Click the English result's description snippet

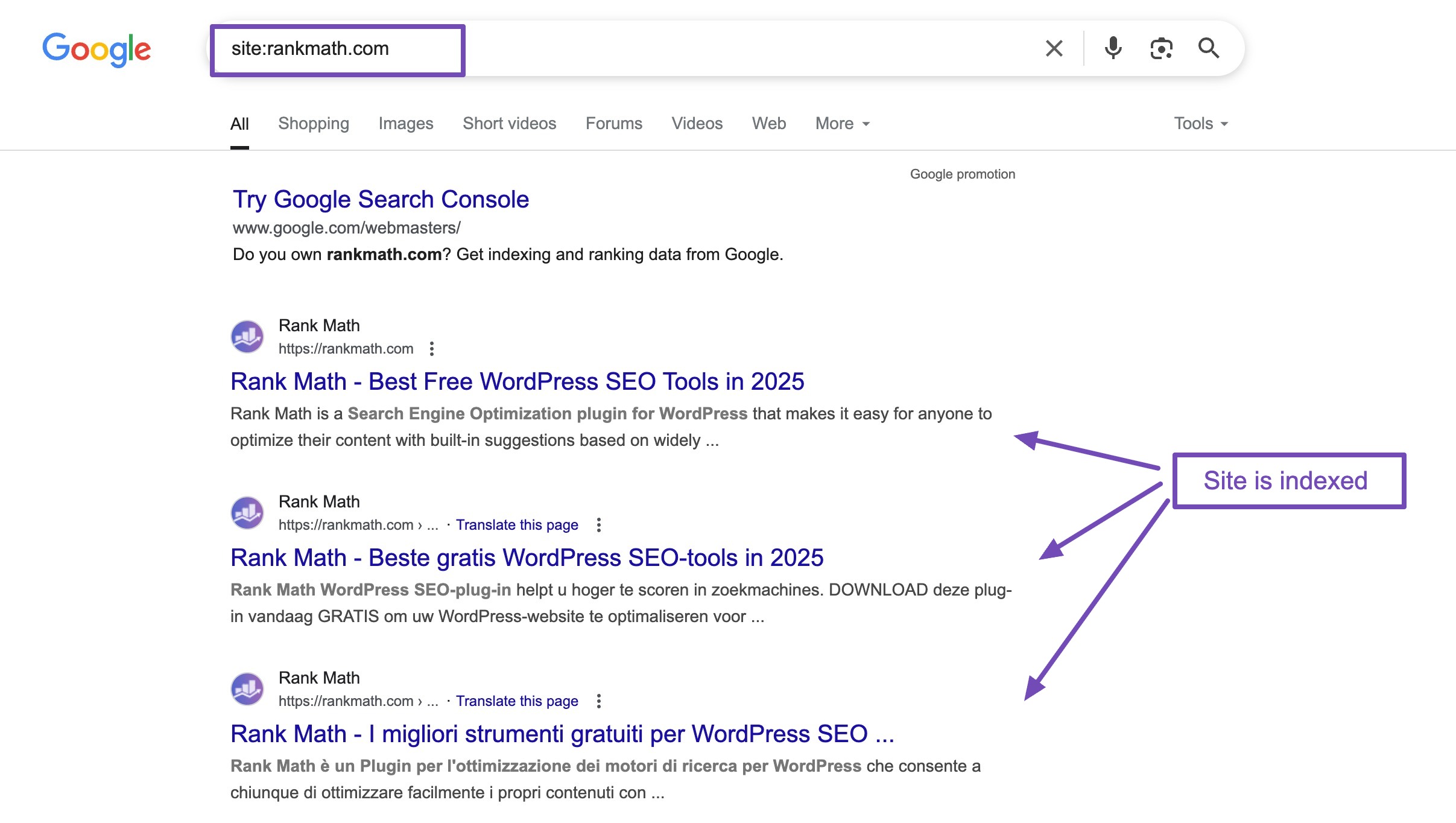(x=611, y=427)
